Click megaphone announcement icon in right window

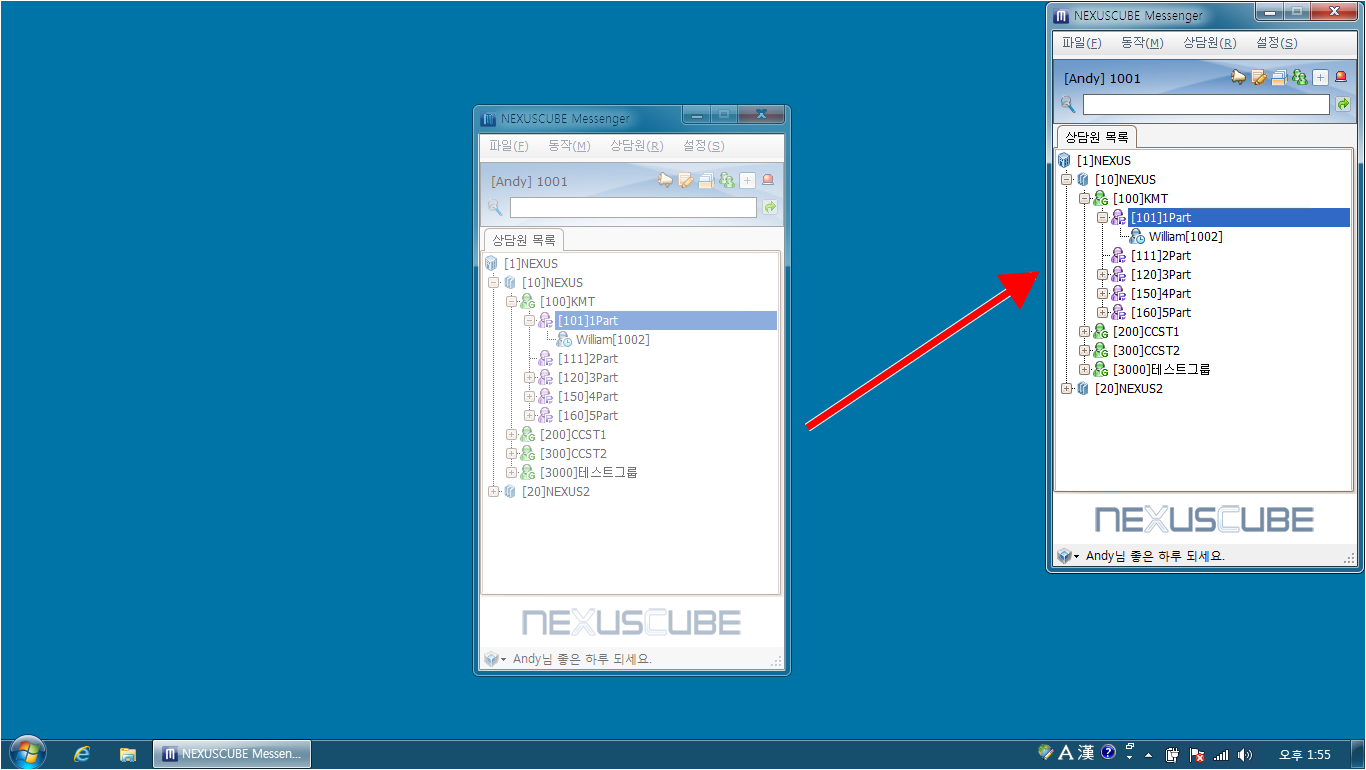coord(1239,77)
